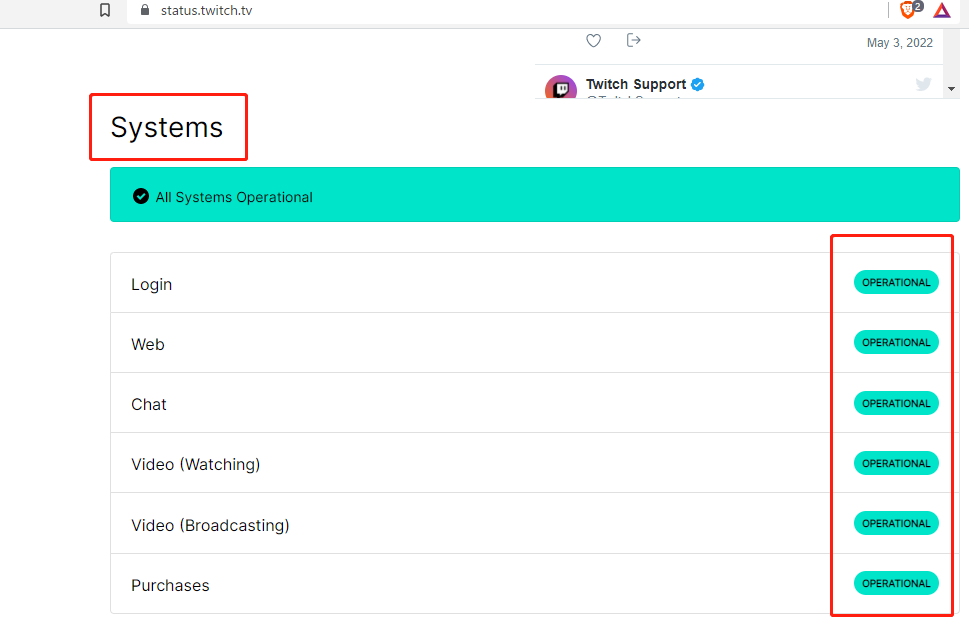Click the May 3, 2022 tweet date

coord(899,43)
